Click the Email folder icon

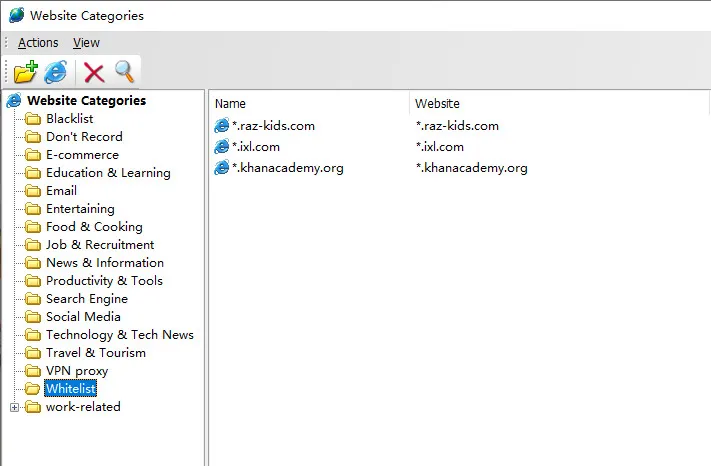(33, 191)
